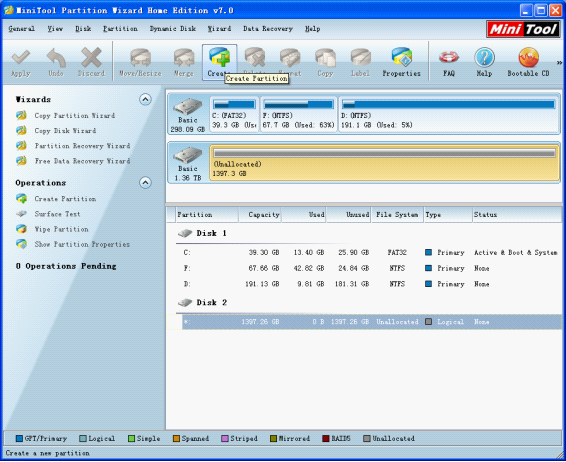The image size is (566, 462).
Task: Click the MiniTool logo
Action: [523, 29]
